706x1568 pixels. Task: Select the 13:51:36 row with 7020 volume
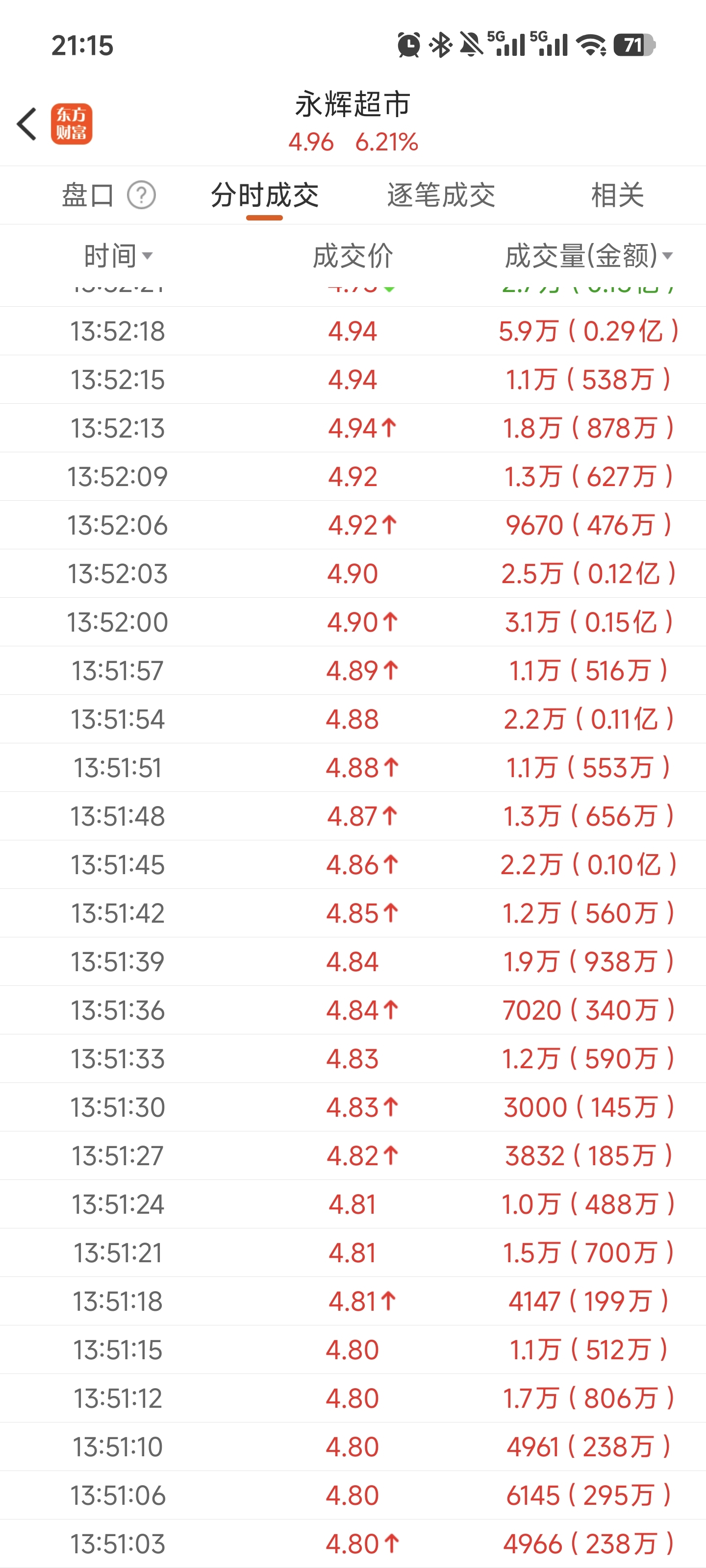[353, 1010]
